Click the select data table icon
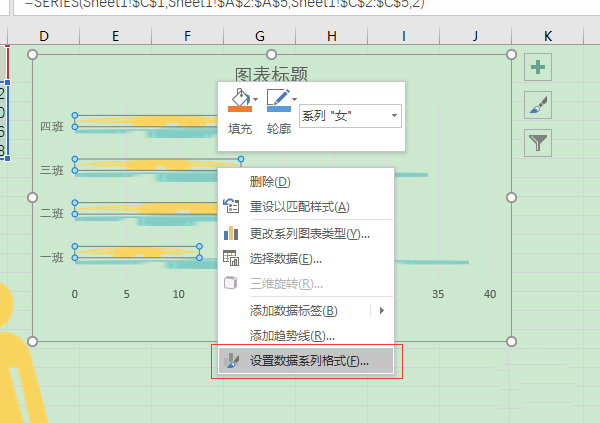 pos(231,258)
